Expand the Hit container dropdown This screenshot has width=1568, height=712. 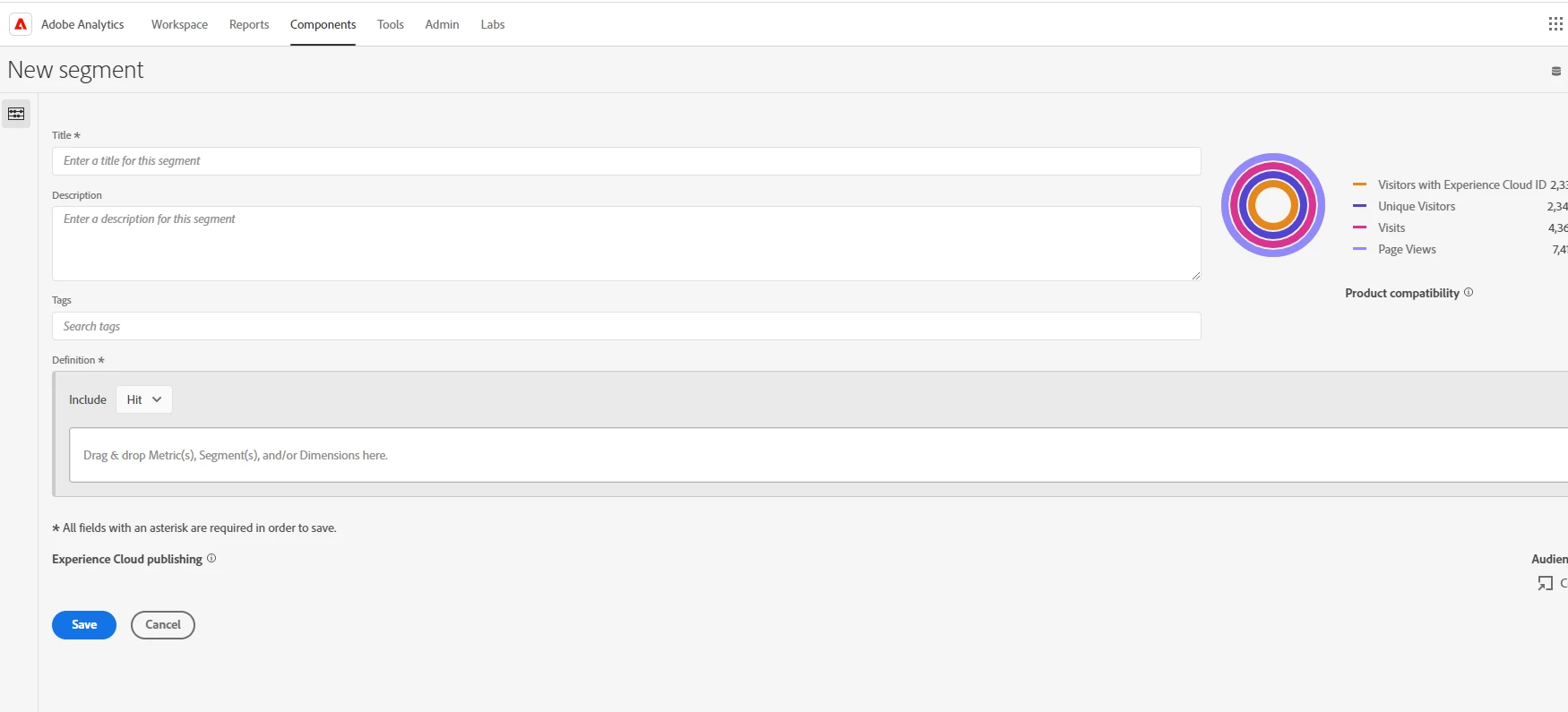click(x=144, y=399)
